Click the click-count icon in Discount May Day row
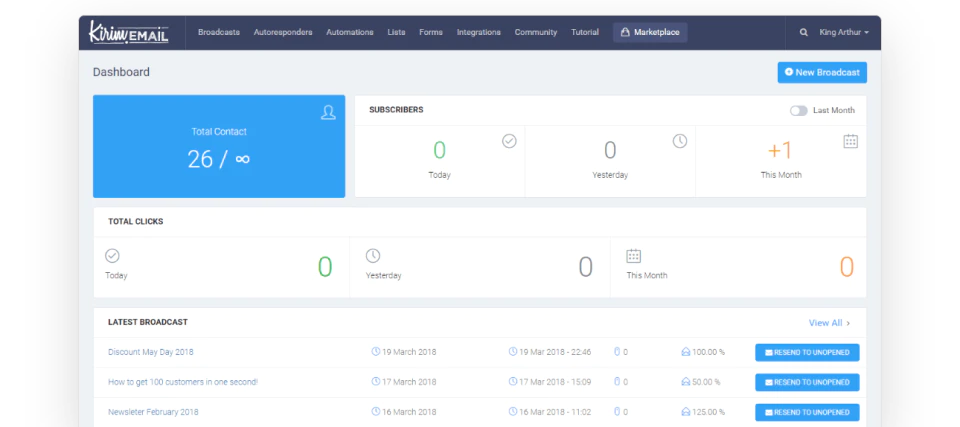The width and height of the screenshot is (960, 427). point(617,352)
